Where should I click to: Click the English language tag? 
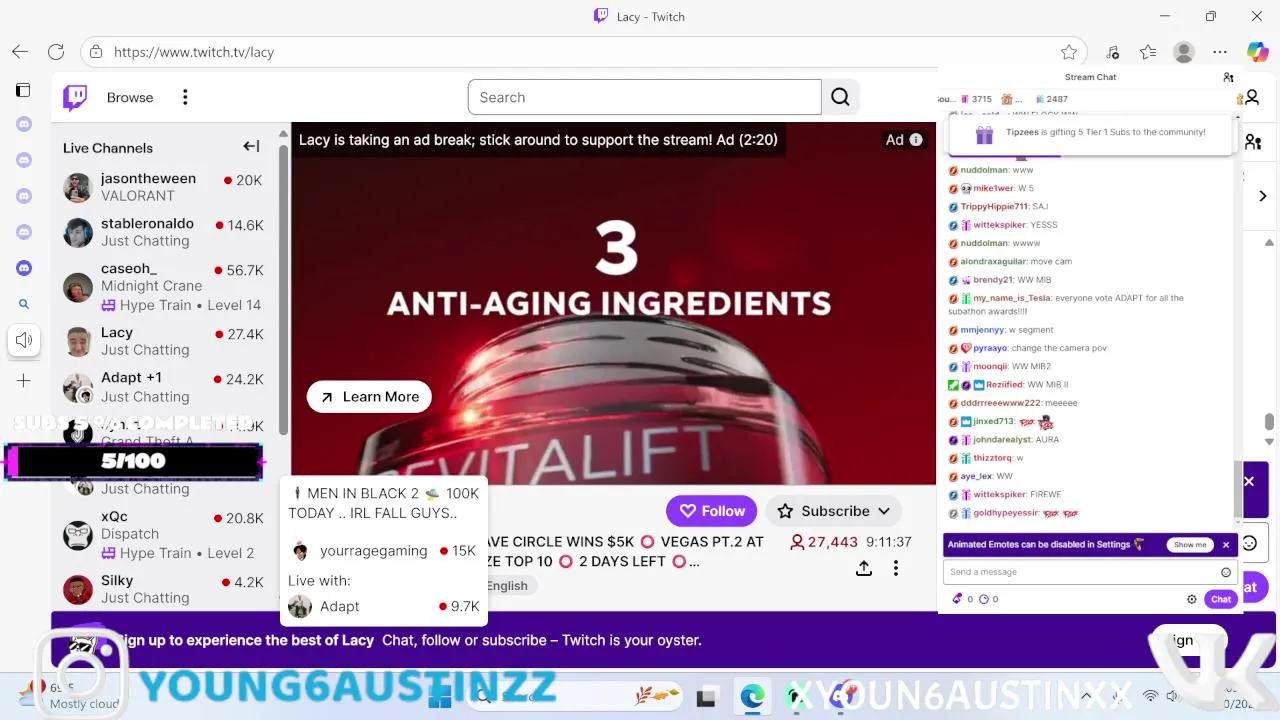click(x=507, y=586)
